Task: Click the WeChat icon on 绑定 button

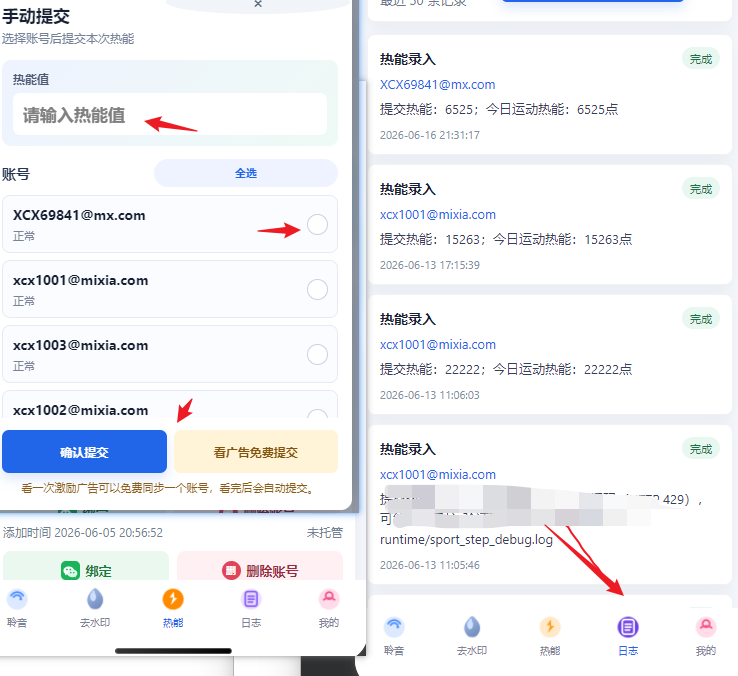Action: point(71,571)
